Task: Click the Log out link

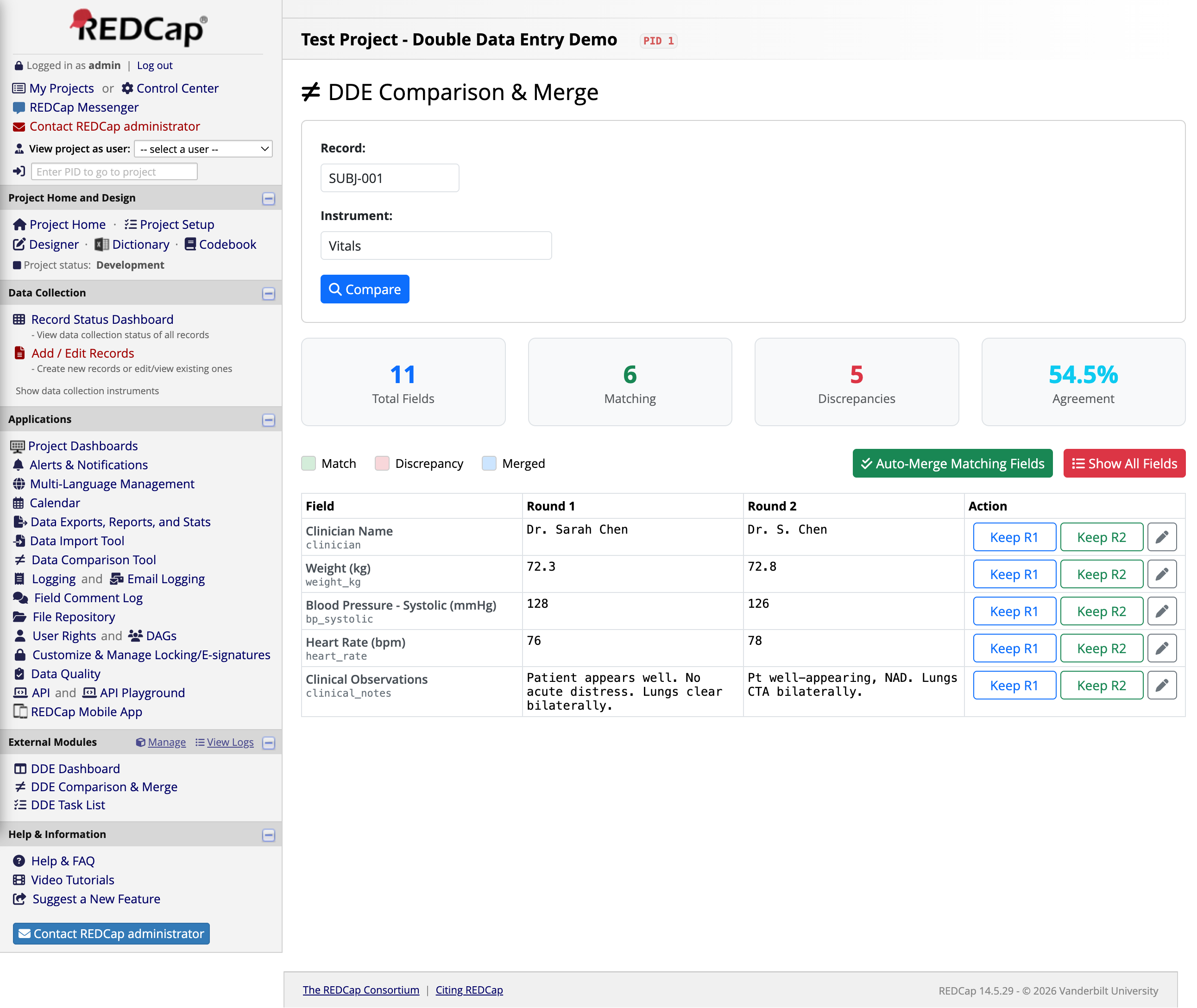Action: 155,65
